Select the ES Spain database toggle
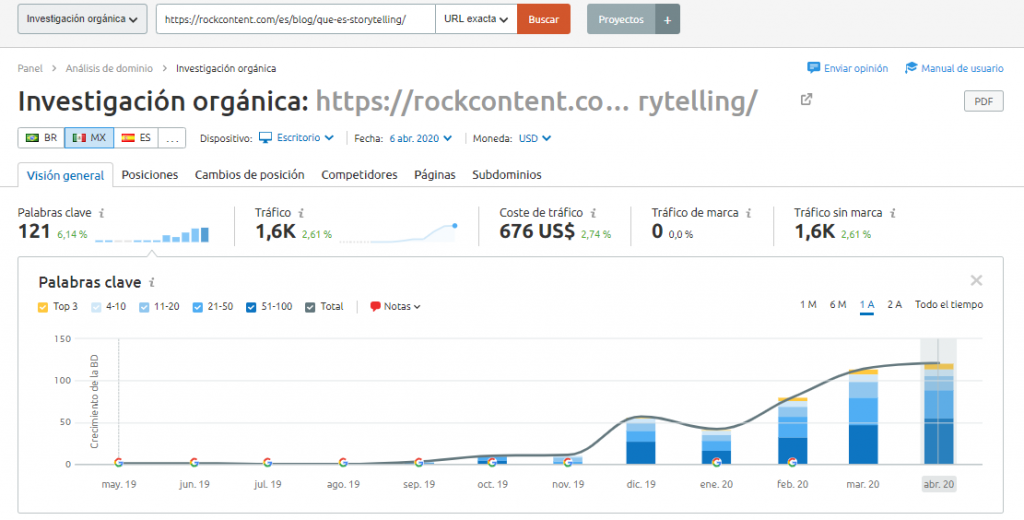This screenshot has height=520, width=1024. [136, 138]
